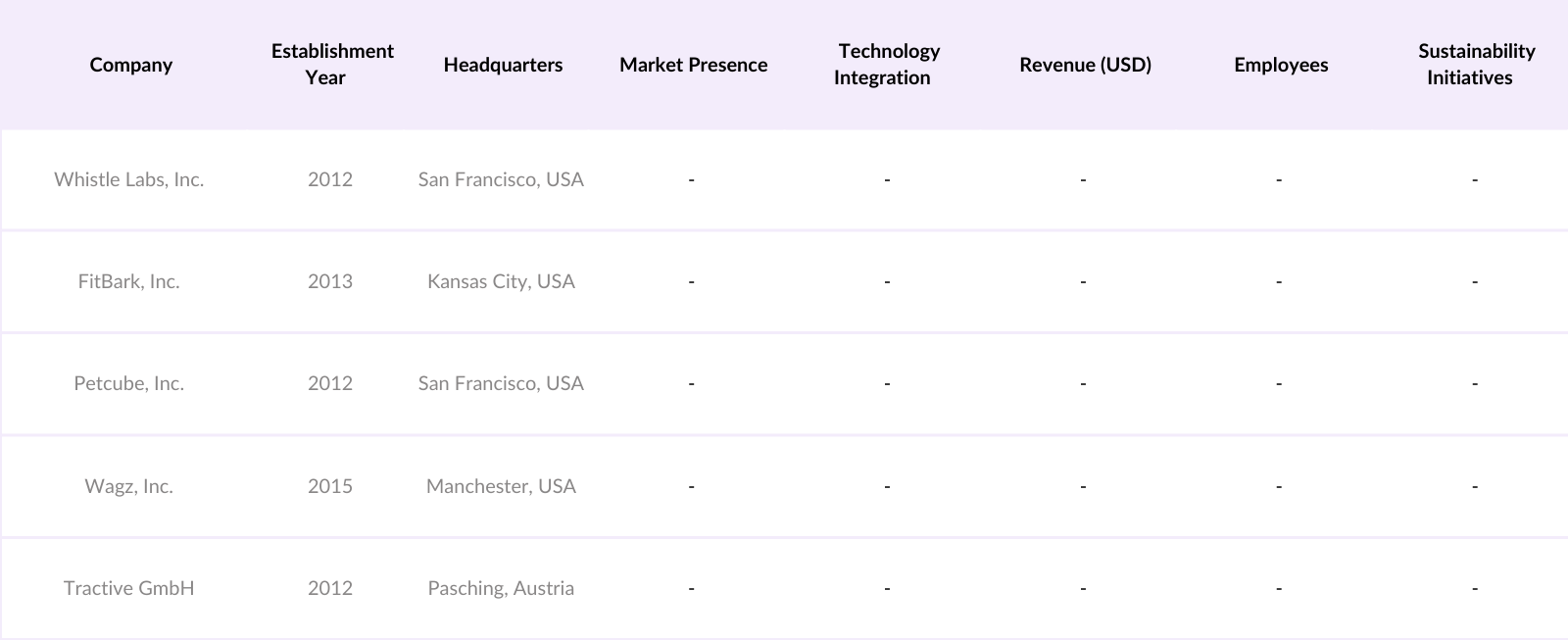Select the FitBark, Inc. company cell
This screenshot has height=640, width=1568.
pyautogui.click(x=129, y=281)
